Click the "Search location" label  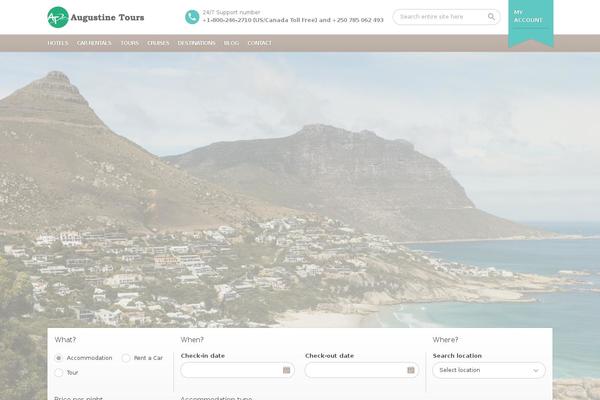point(457,356)
